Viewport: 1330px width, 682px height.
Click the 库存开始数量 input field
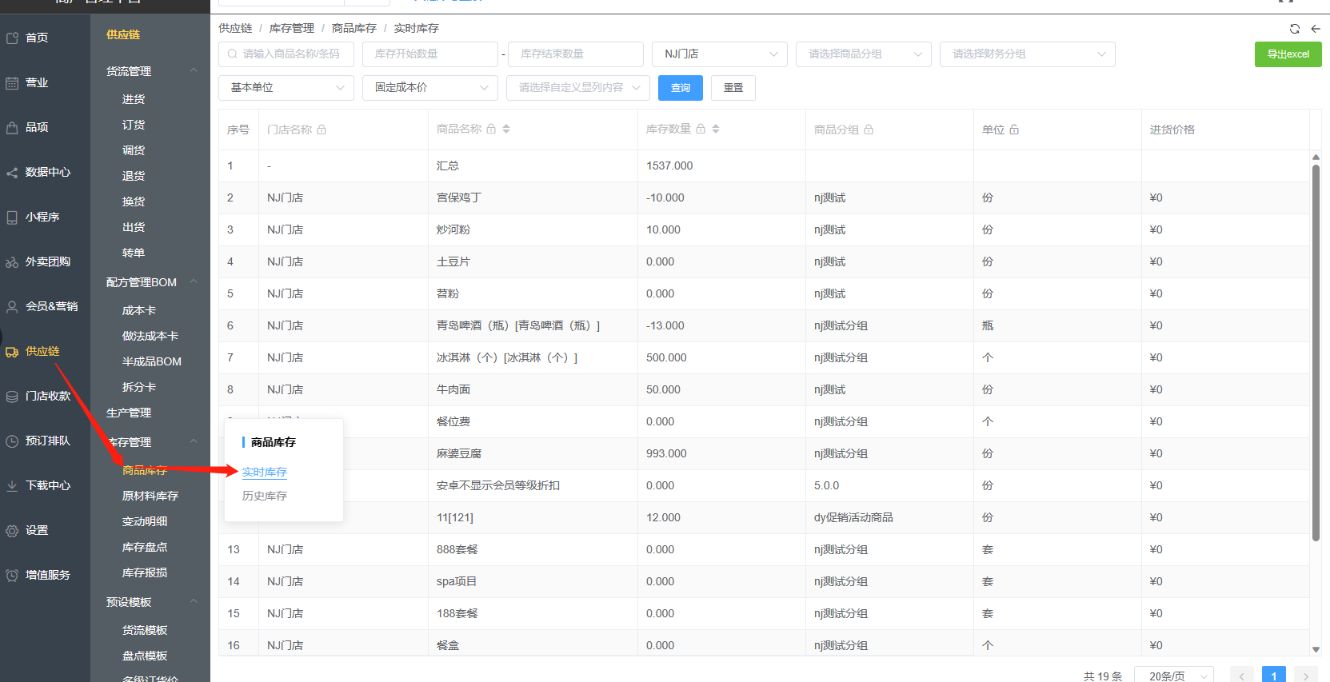coord(430,54)
